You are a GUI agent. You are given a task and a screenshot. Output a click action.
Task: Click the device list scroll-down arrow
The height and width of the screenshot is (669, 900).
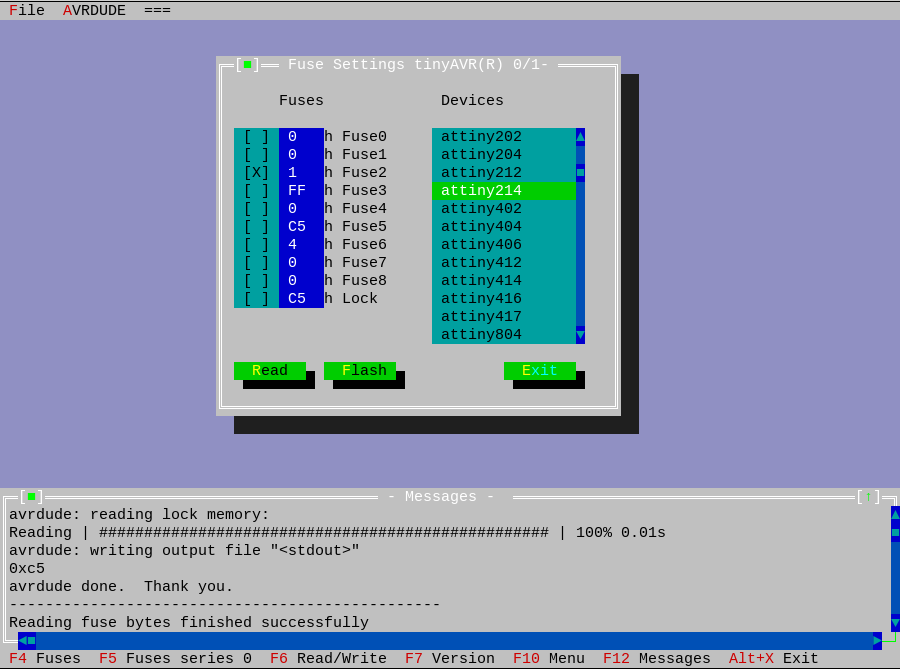(580, 334)
